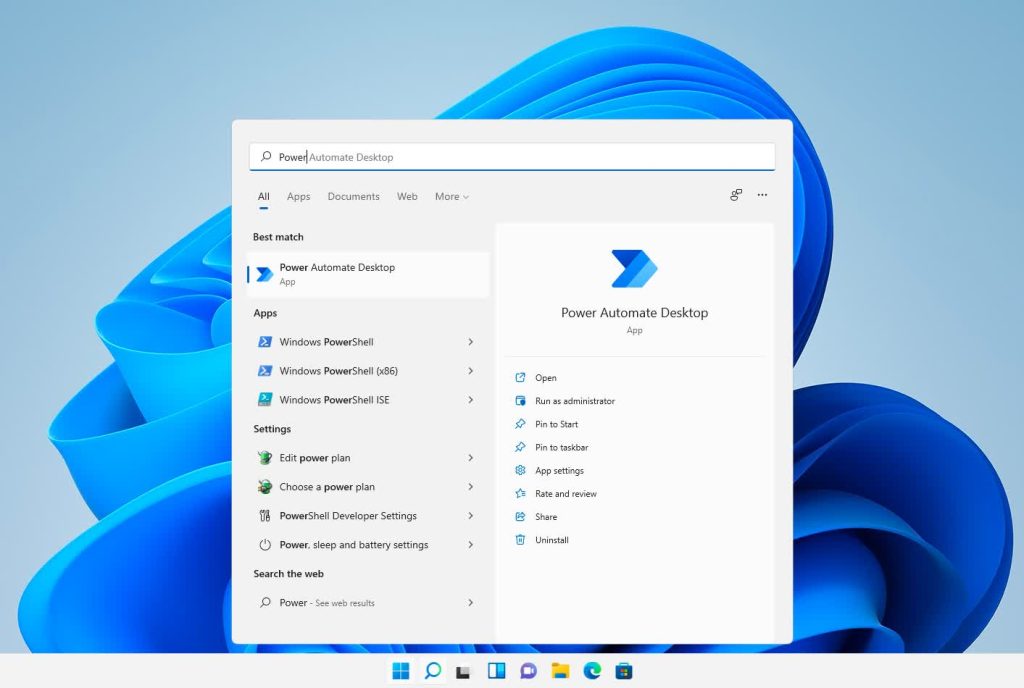
Task: Open the search options people icon
Action: pos(736,195)
